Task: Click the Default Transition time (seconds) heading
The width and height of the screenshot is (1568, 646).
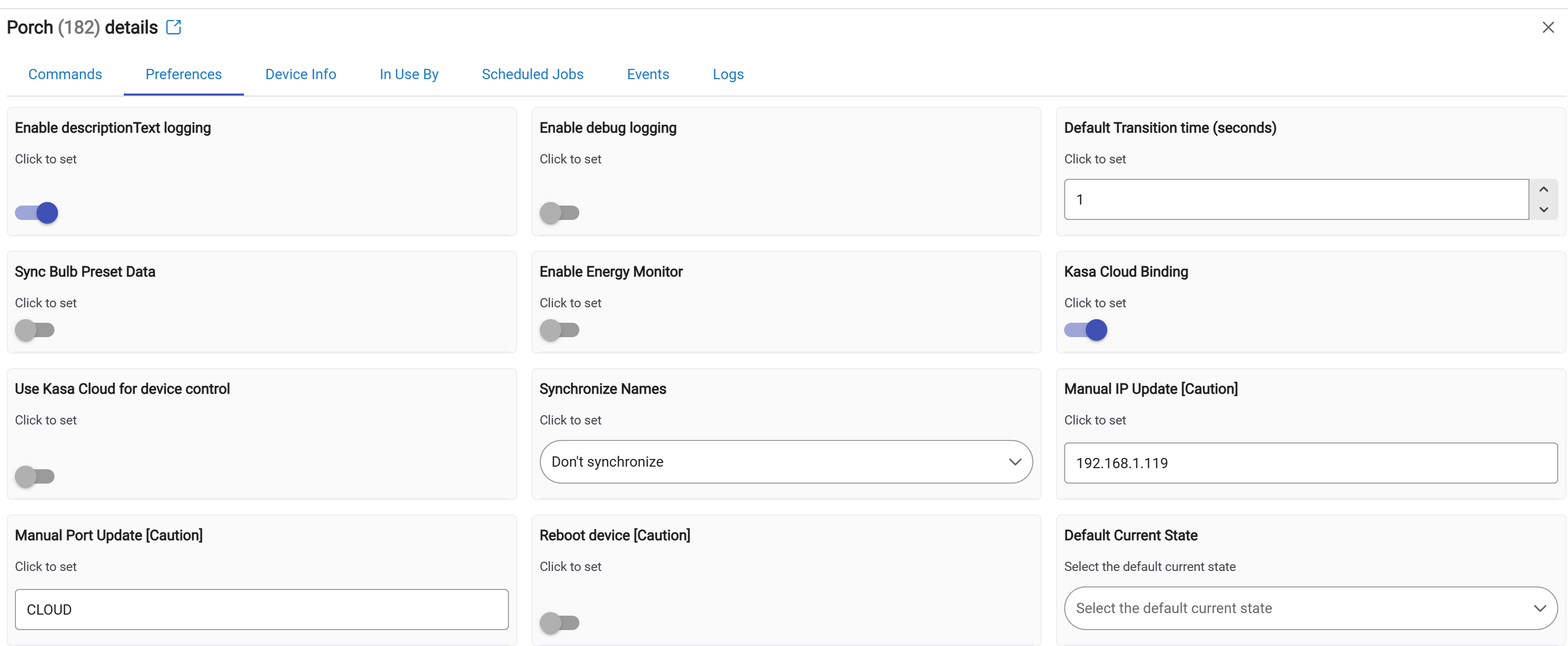Action: click(1170, 128)
